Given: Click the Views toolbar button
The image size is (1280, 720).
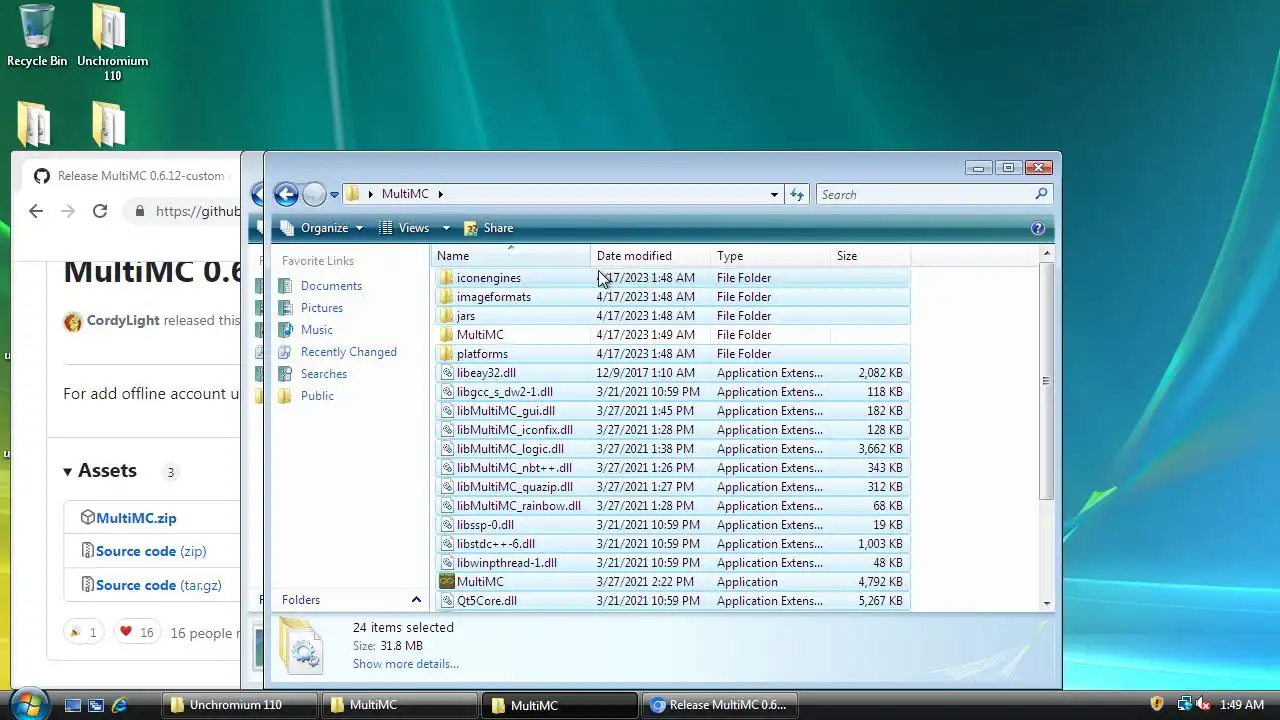Looking at the screenshot, I should (x=405, y=228).
